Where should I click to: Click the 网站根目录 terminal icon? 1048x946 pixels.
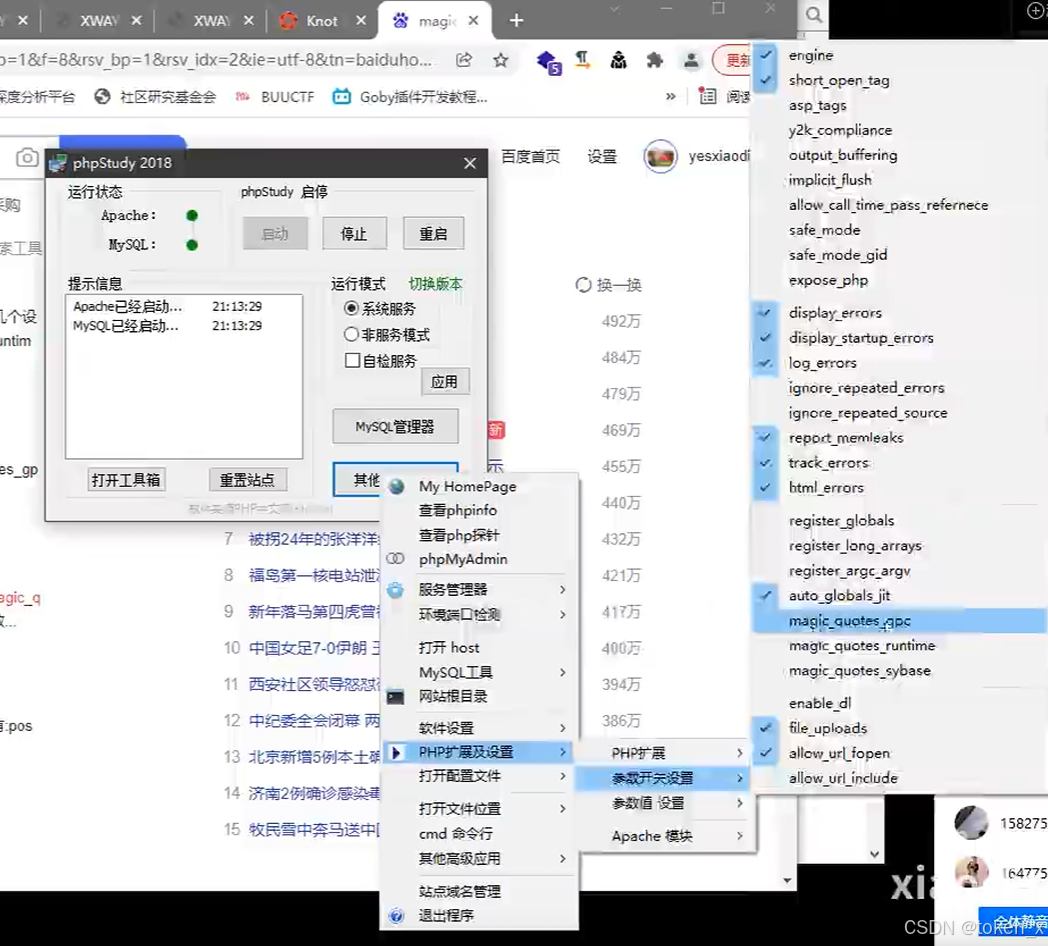(x=395, y=697)
